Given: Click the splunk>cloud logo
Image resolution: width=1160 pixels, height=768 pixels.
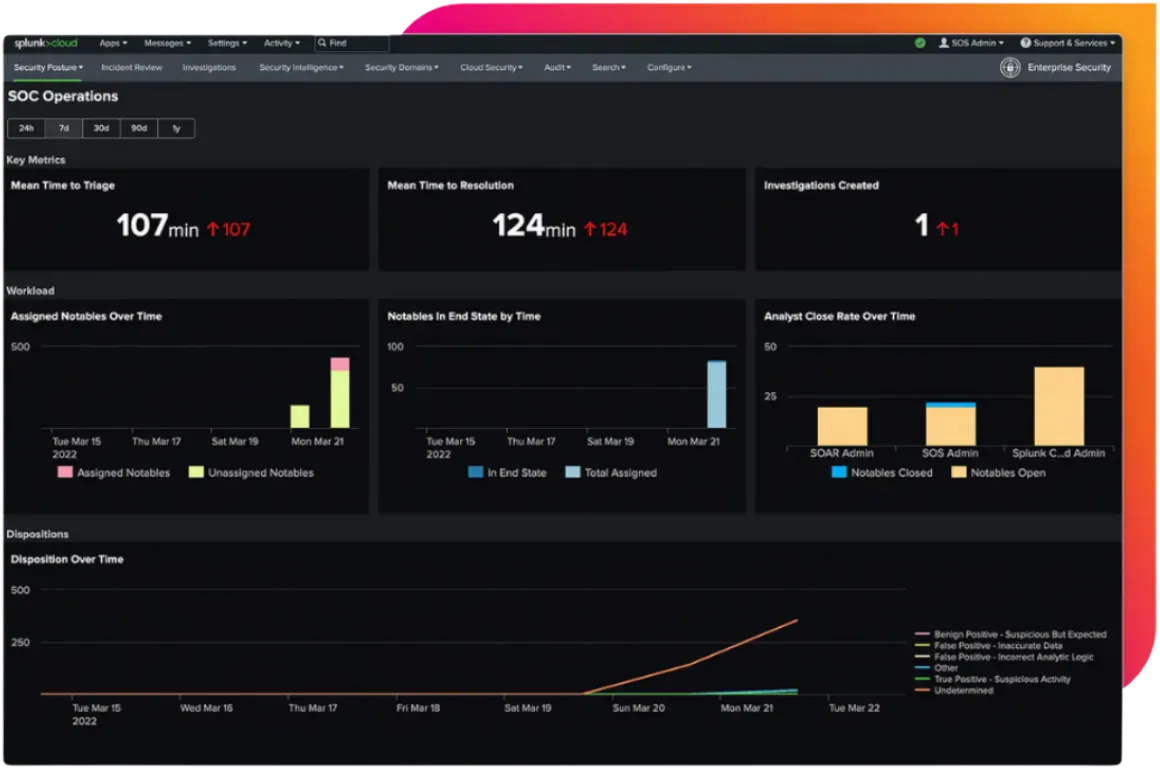Looking at the screenshot, I should pos(45,43).
